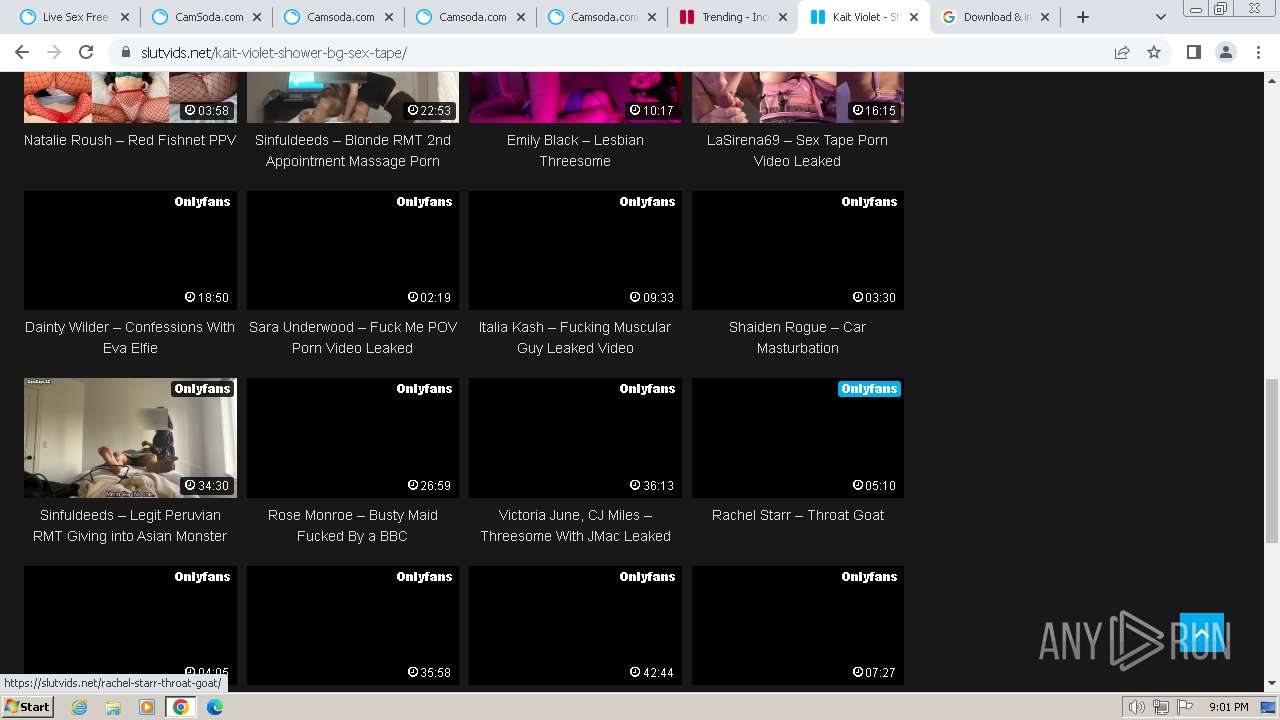Open the Natalie Roush title link
The height and width of the screenshot is (720, 1280).
(130, 140)
